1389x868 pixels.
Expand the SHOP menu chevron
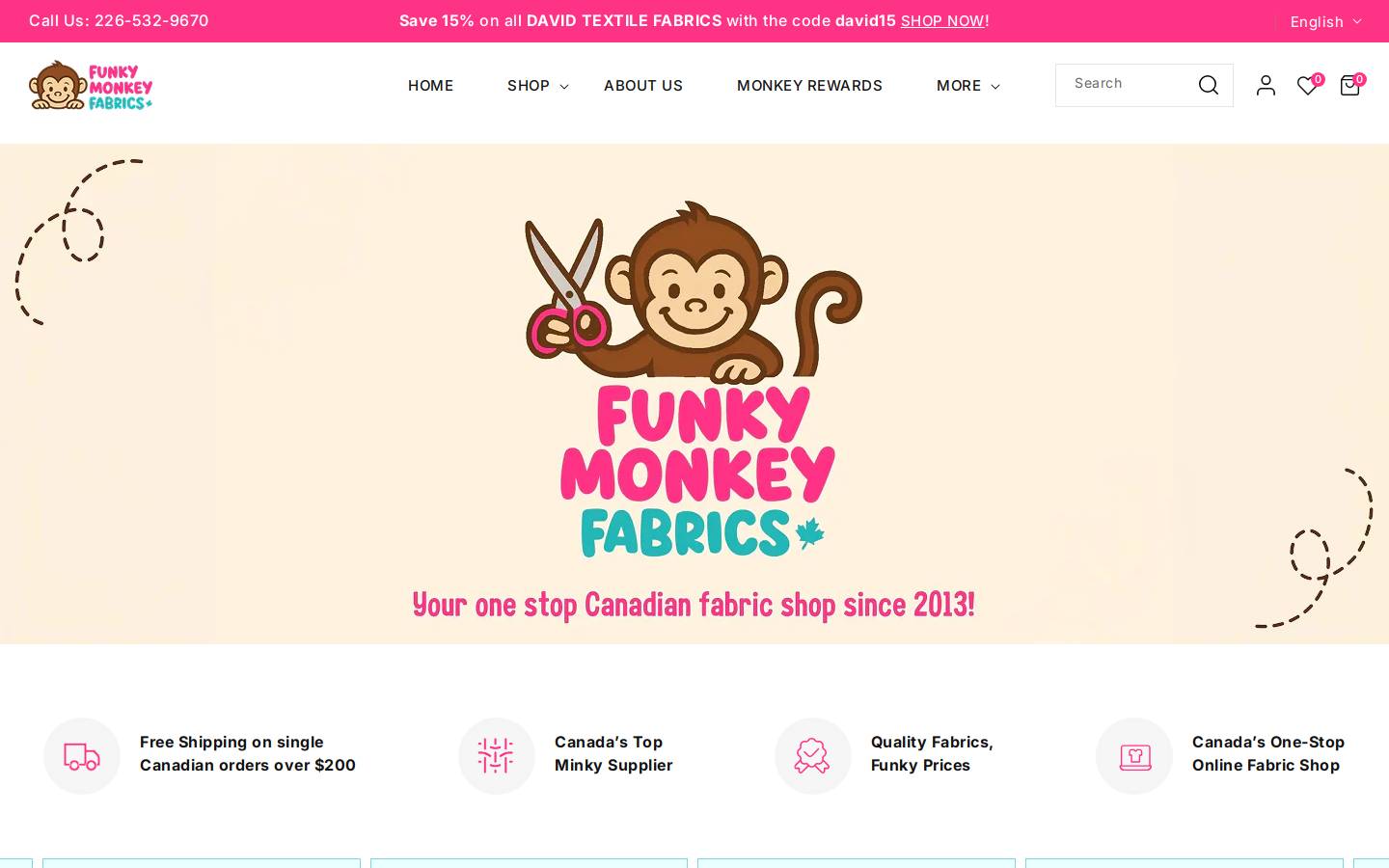(564, 87)
